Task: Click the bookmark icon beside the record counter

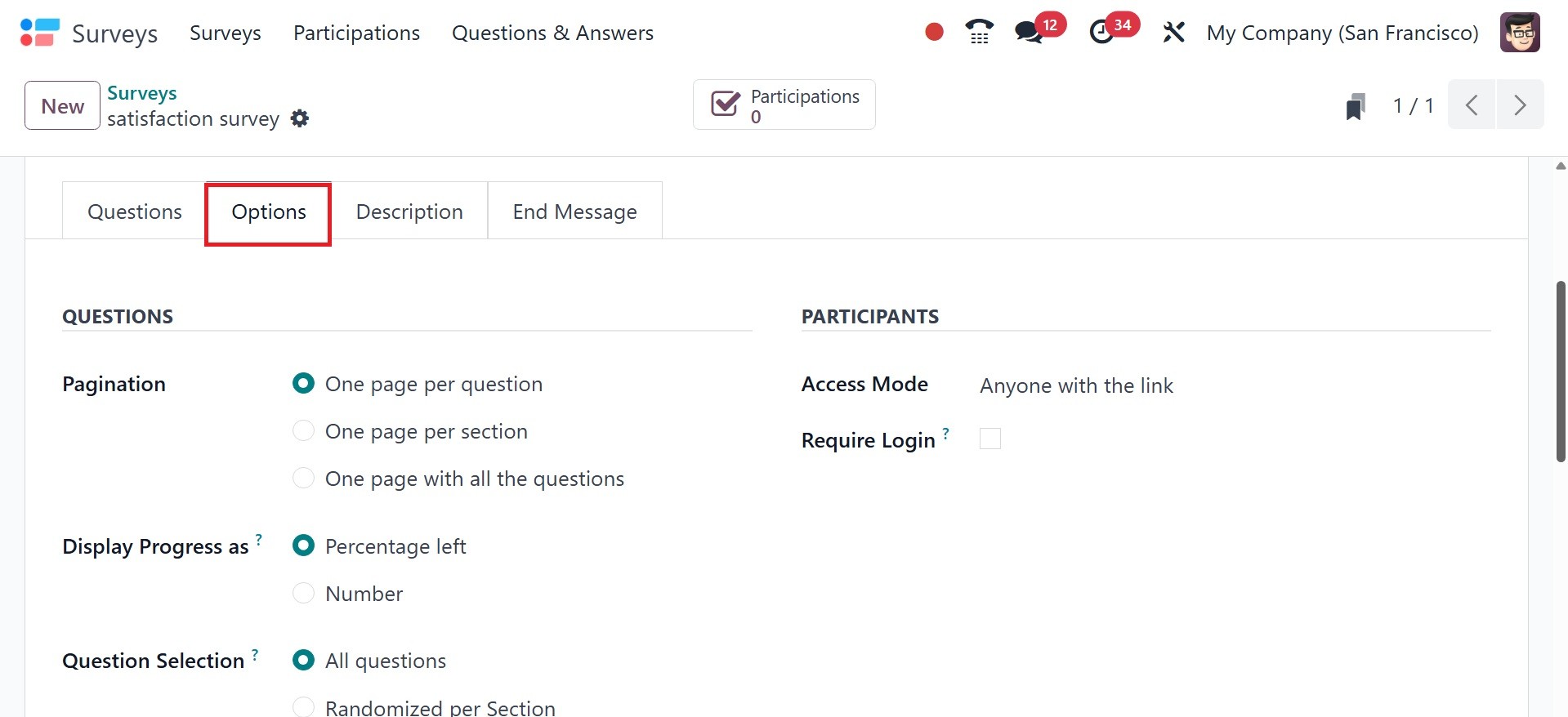Action: point(1355,106)
